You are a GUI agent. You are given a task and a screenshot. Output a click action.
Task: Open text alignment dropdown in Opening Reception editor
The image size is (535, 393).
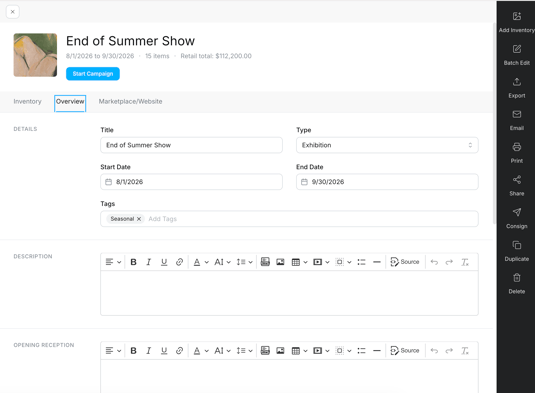[113, 351]
